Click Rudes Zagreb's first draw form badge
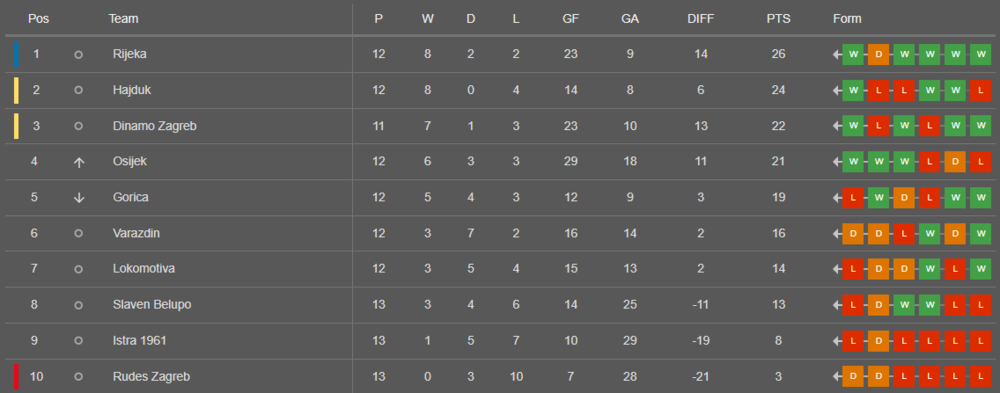The image size is (1000, 393). coord(853,376)
